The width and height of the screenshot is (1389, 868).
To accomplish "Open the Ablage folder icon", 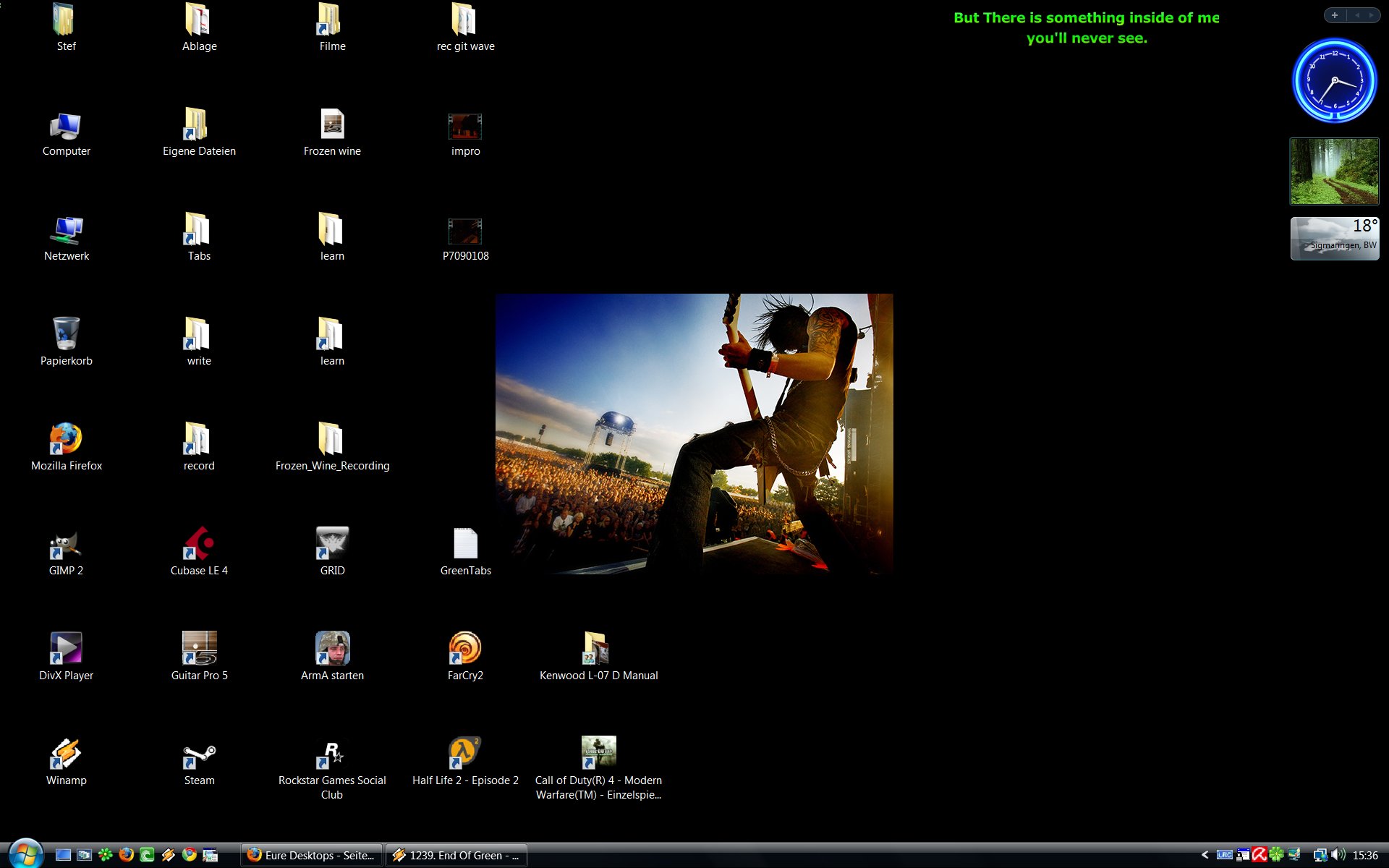I will click(199, 27).
